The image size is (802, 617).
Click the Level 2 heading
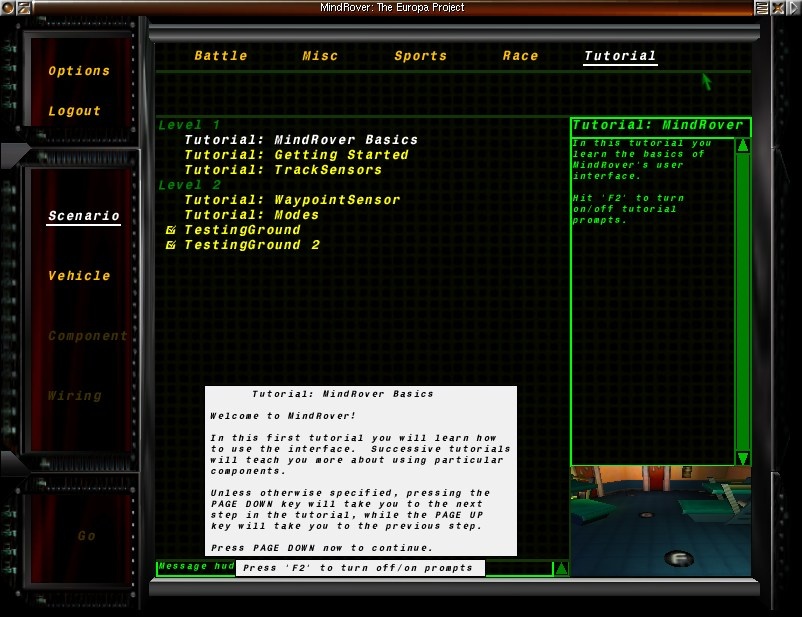(189, 185)
